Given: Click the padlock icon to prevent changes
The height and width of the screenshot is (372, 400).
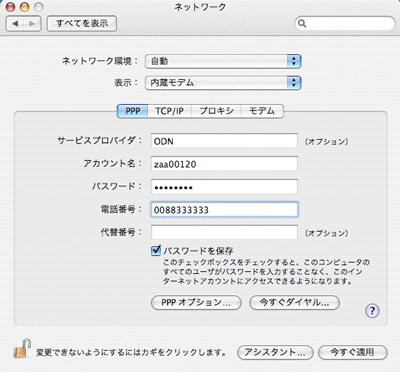Looking at the screenshot, I should pos(22,348).
